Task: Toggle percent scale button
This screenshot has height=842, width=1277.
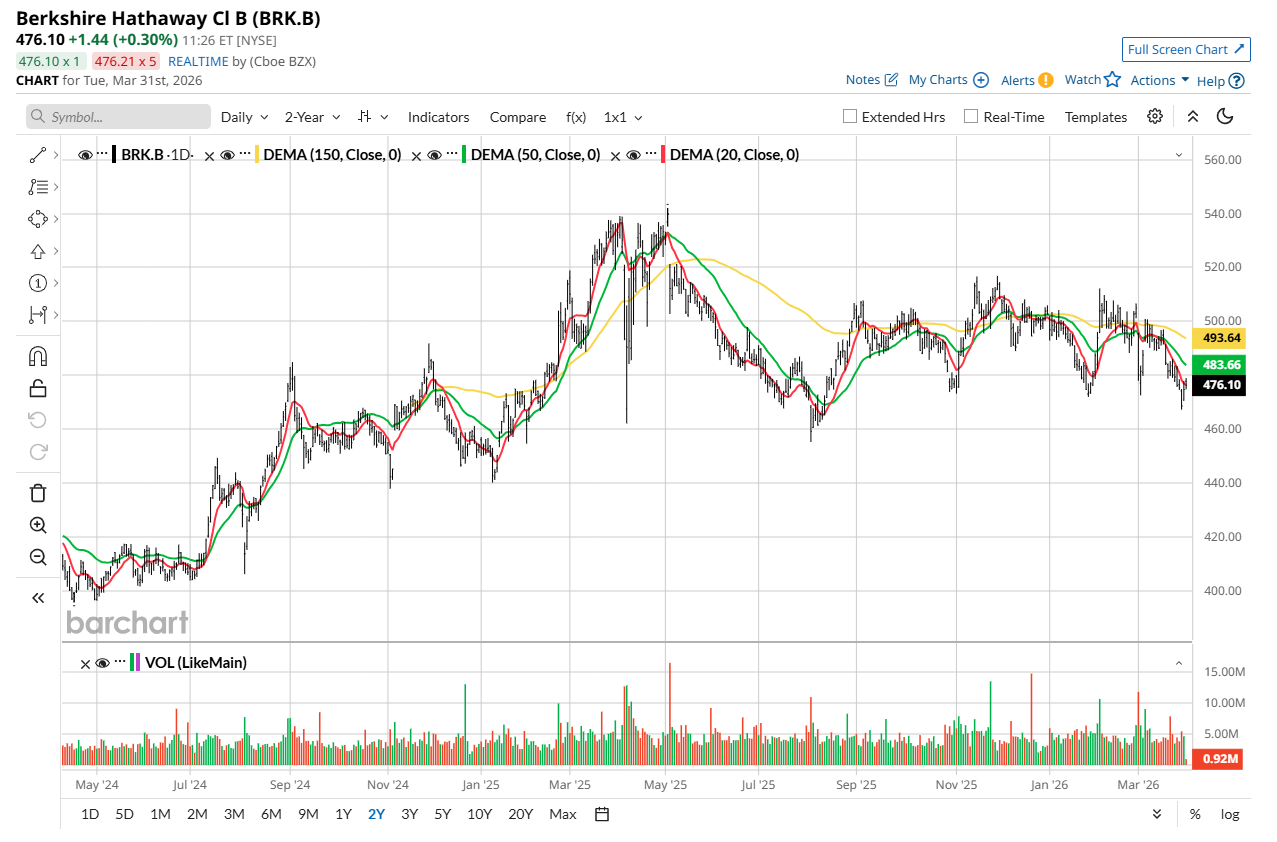Action: tap(1195, 814)
